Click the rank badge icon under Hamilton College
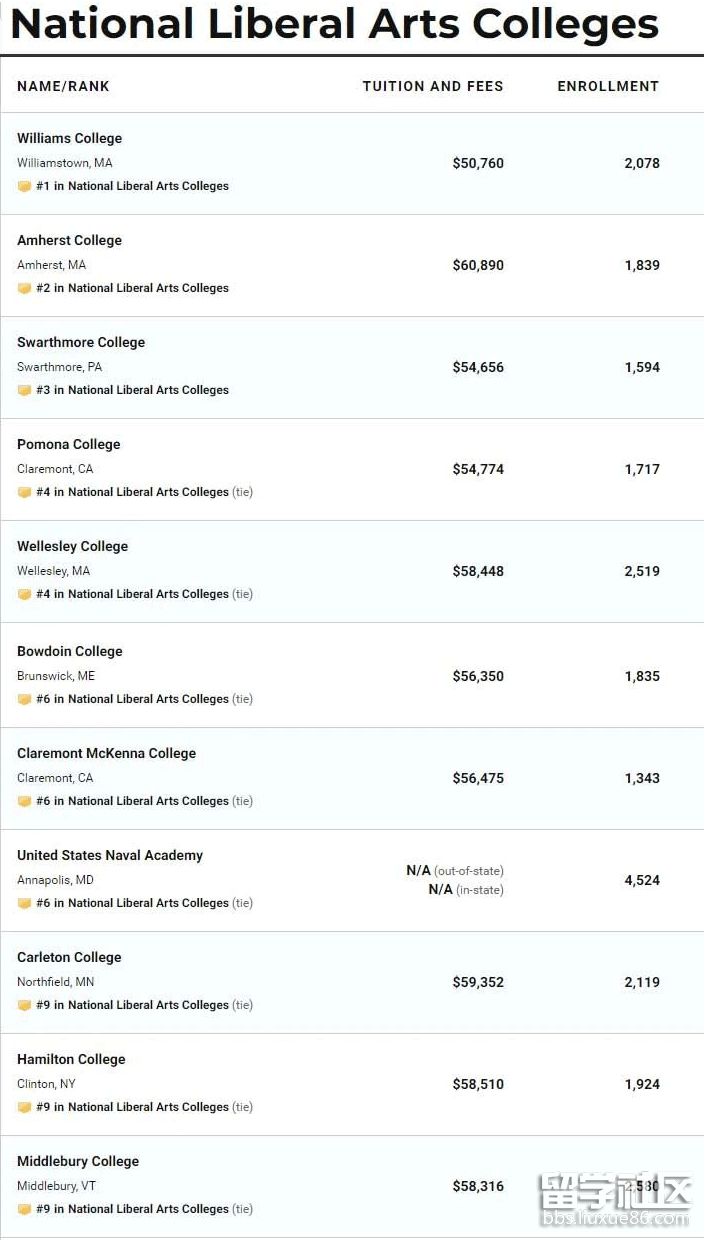Image resolution: width=706 pixels, height=1240 pixels. (24, 1107)
